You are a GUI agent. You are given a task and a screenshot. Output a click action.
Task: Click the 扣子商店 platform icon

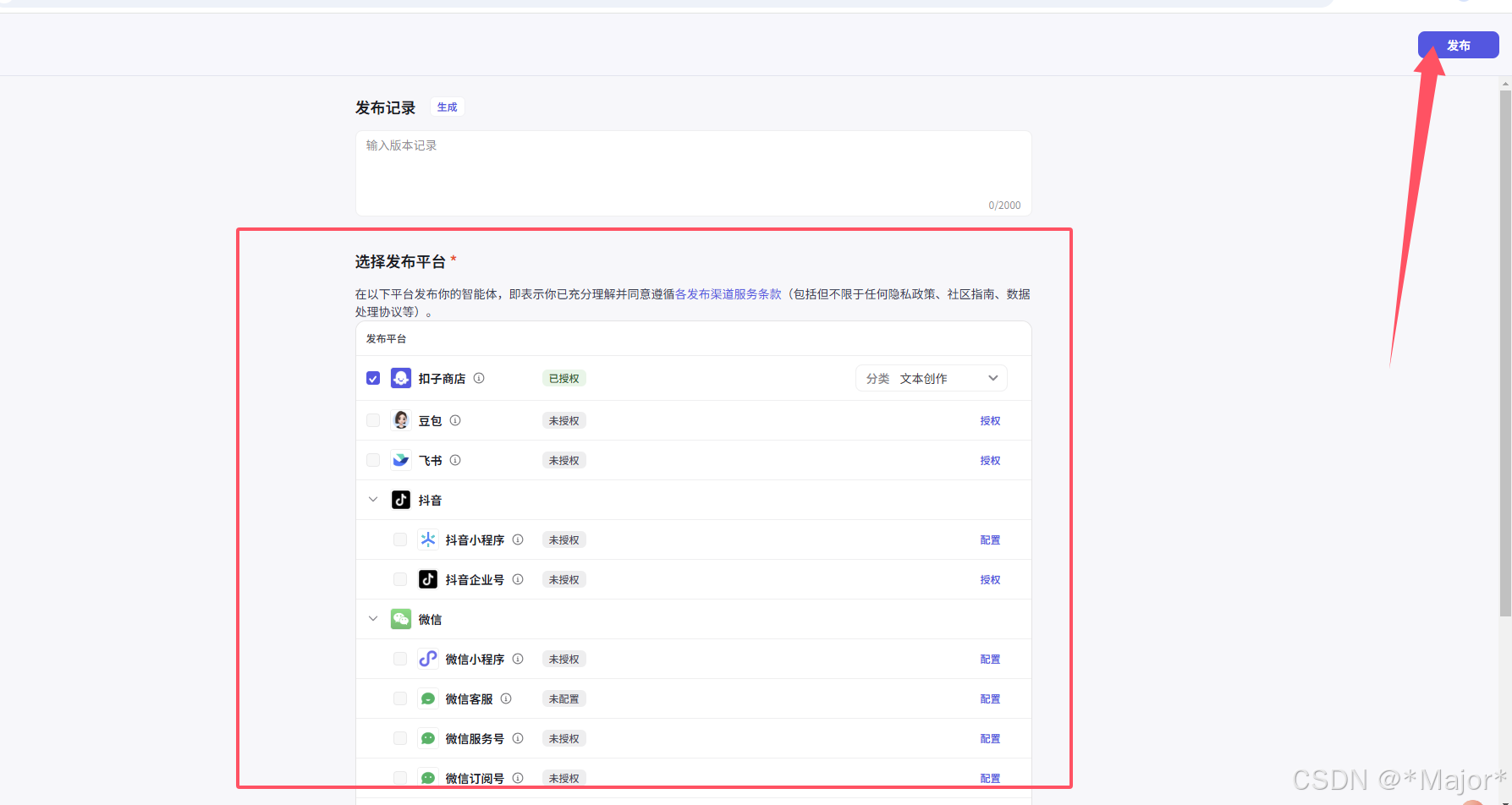click(x=401, y=378)
